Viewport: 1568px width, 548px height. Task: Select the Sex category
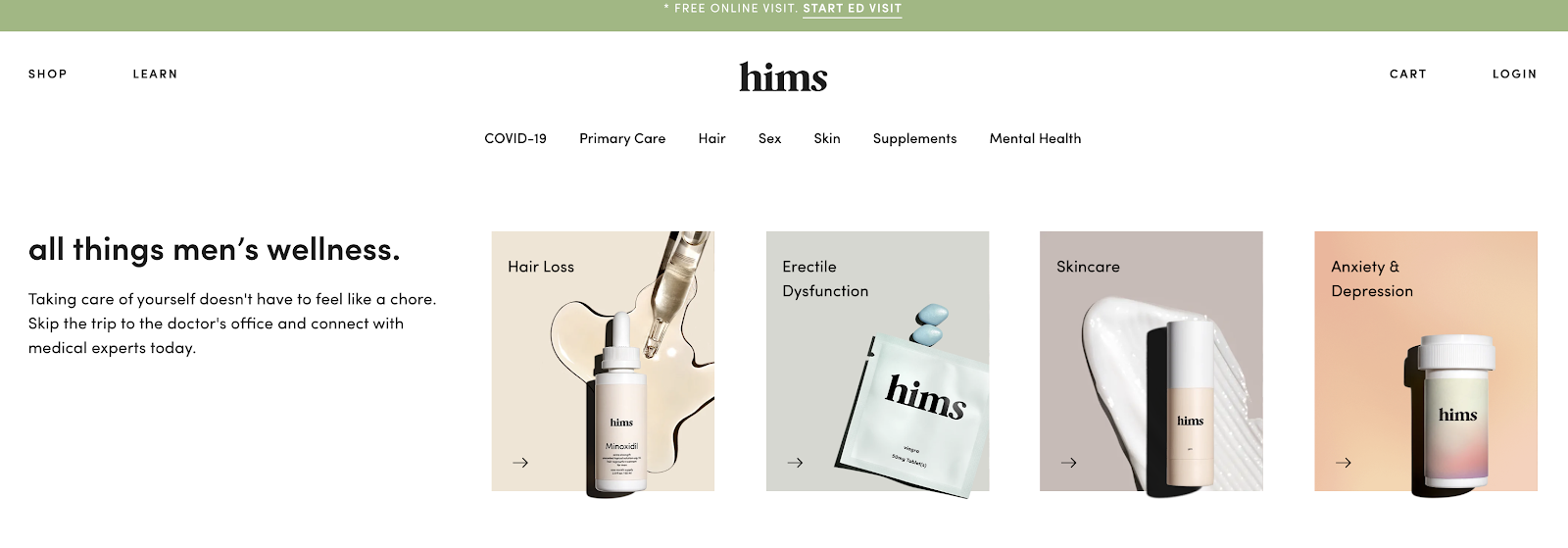click(x=770, y=138)
